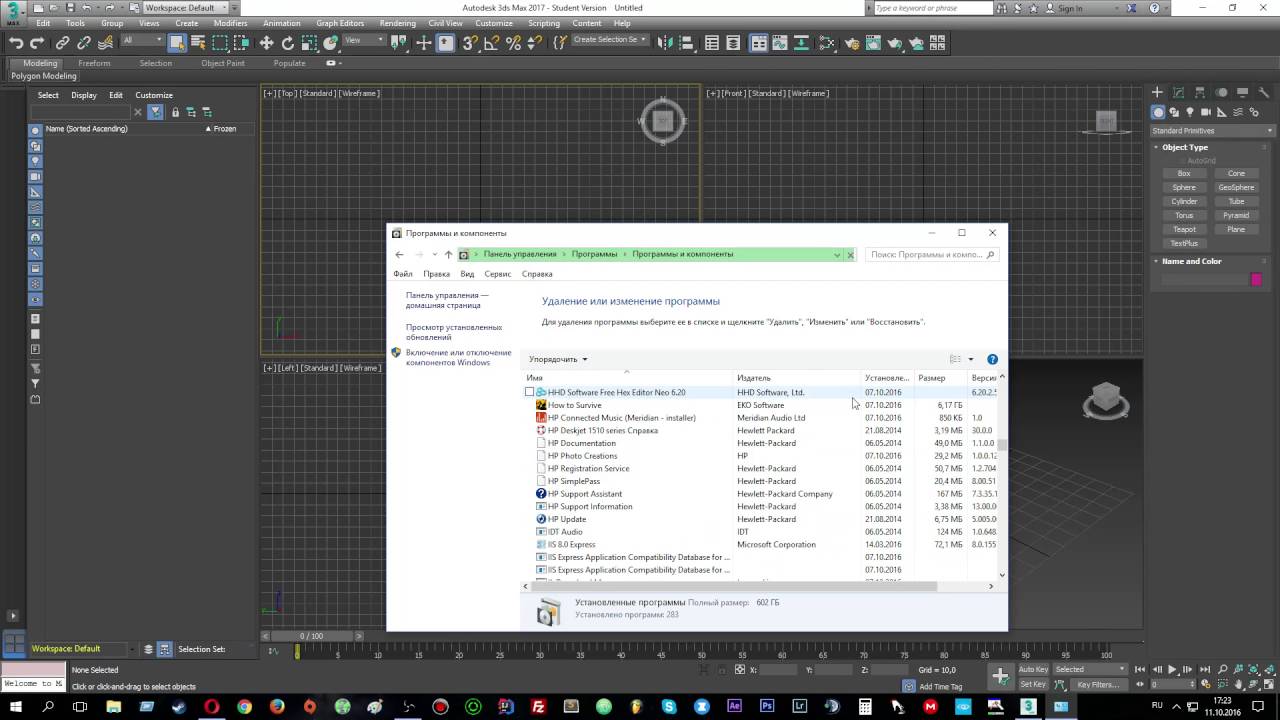The width and height of the screenshot is (1280, 720).
Task: Open the address bar history dropdown arrow
Action: click(837, 255)
